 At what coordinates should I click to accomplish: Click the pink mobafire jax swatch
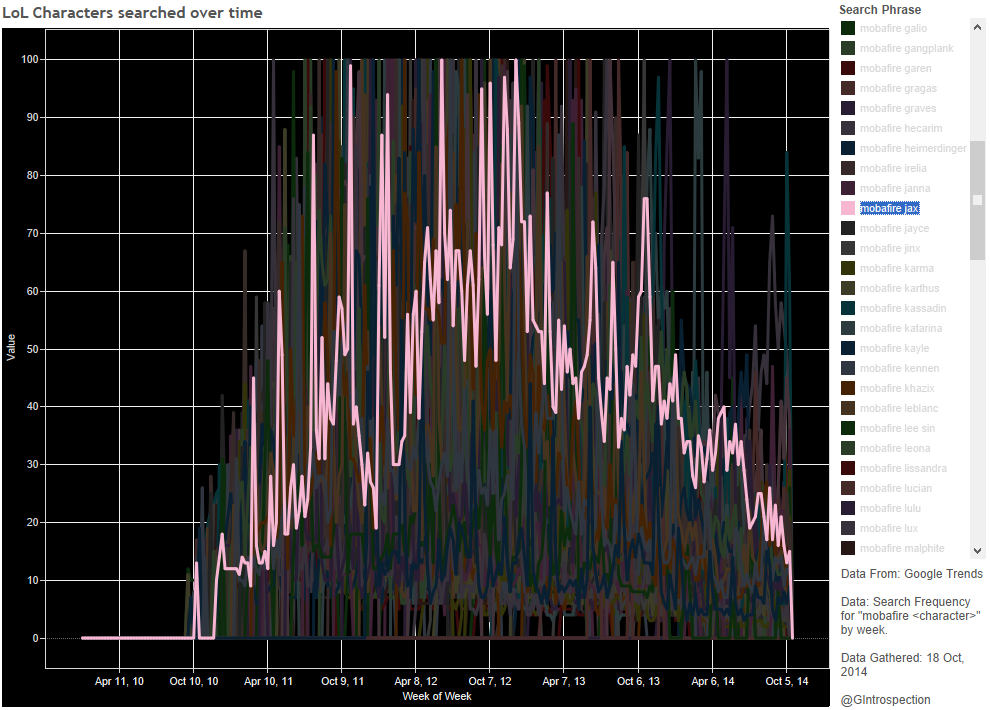pos(848,208)
